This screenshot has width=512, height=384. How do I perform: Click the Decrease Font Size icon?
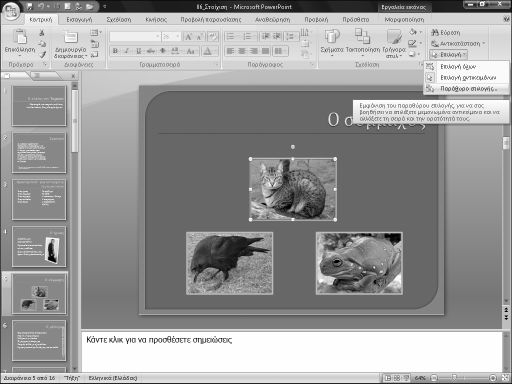(200, 36)
